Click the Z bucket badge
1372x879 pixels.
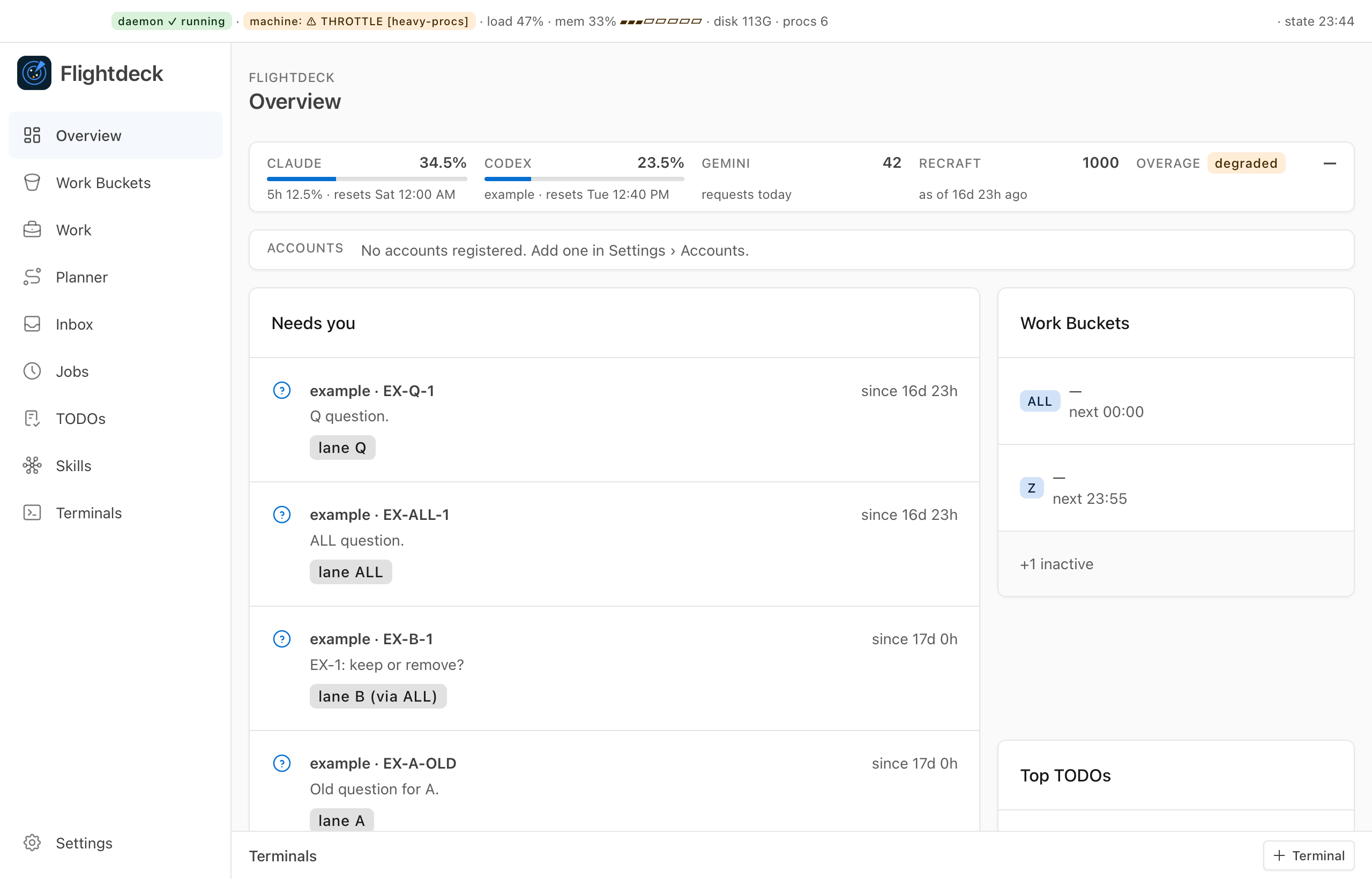pos(1031,488)
